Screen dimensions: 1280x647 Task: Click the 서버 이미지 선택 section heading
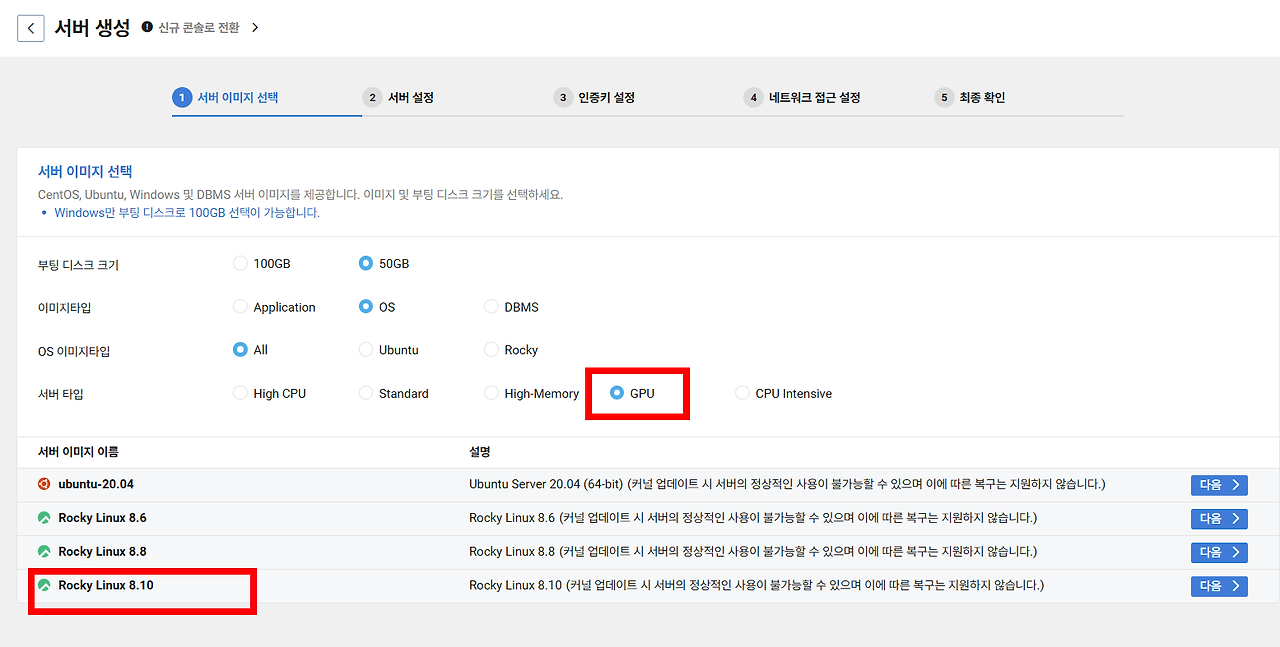pyautogui.click(x=85, y=172)
